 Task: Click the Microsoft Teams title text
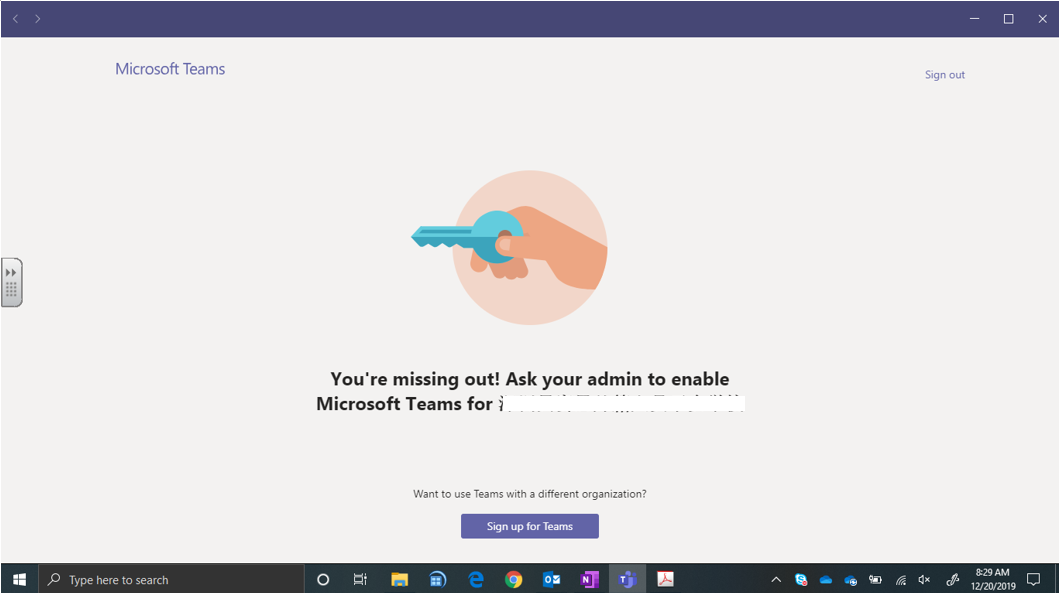(x=170, y=69)
